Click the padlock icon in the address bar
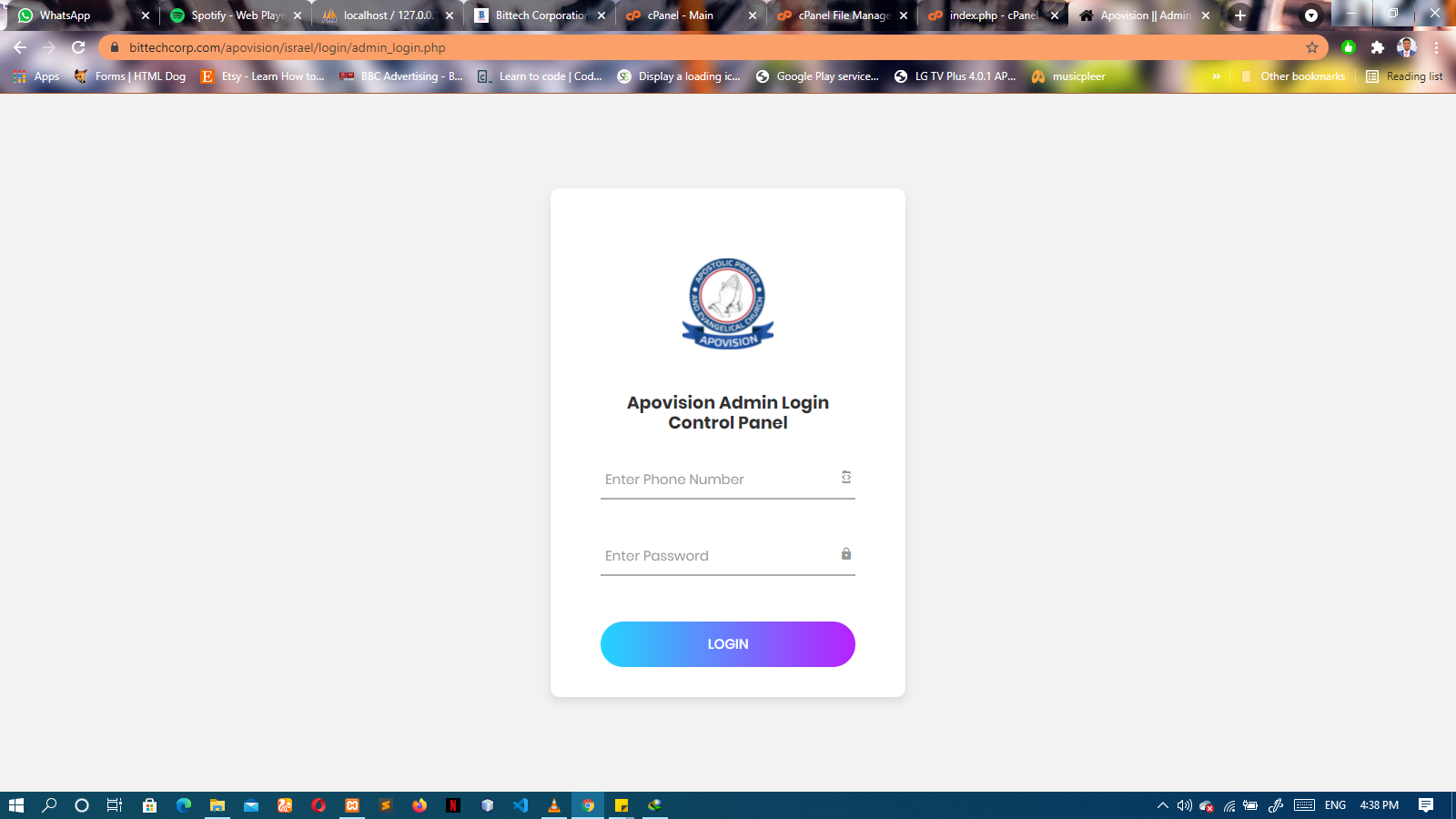This screenshot has height=819, width=1456. pyautogui.click(x=114, y=47)
